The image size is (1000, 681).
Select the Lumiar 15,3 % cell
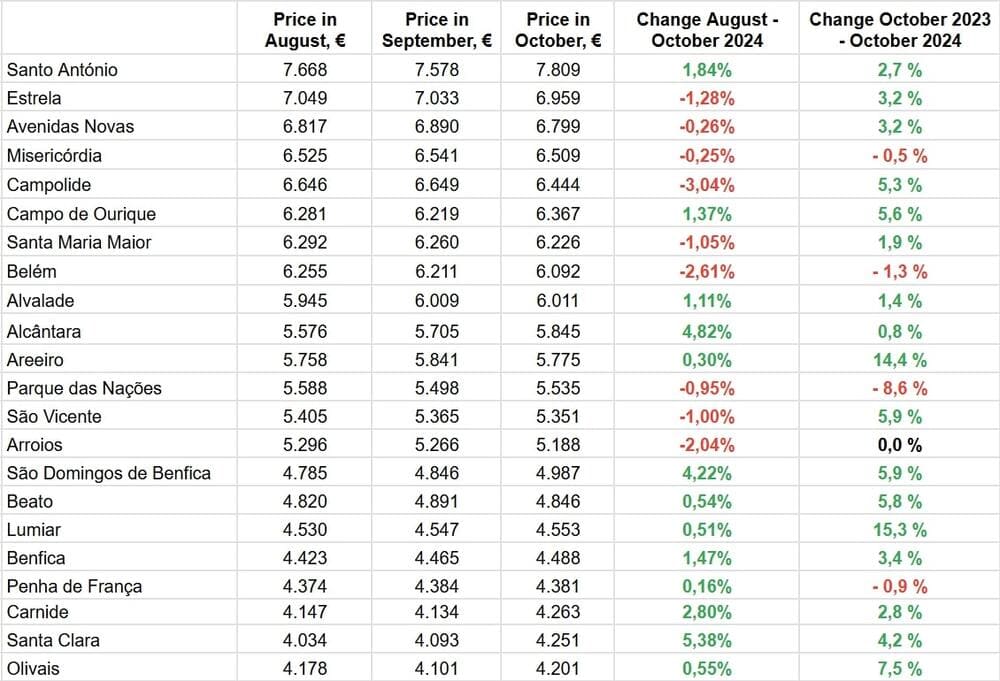coord(899,530)
